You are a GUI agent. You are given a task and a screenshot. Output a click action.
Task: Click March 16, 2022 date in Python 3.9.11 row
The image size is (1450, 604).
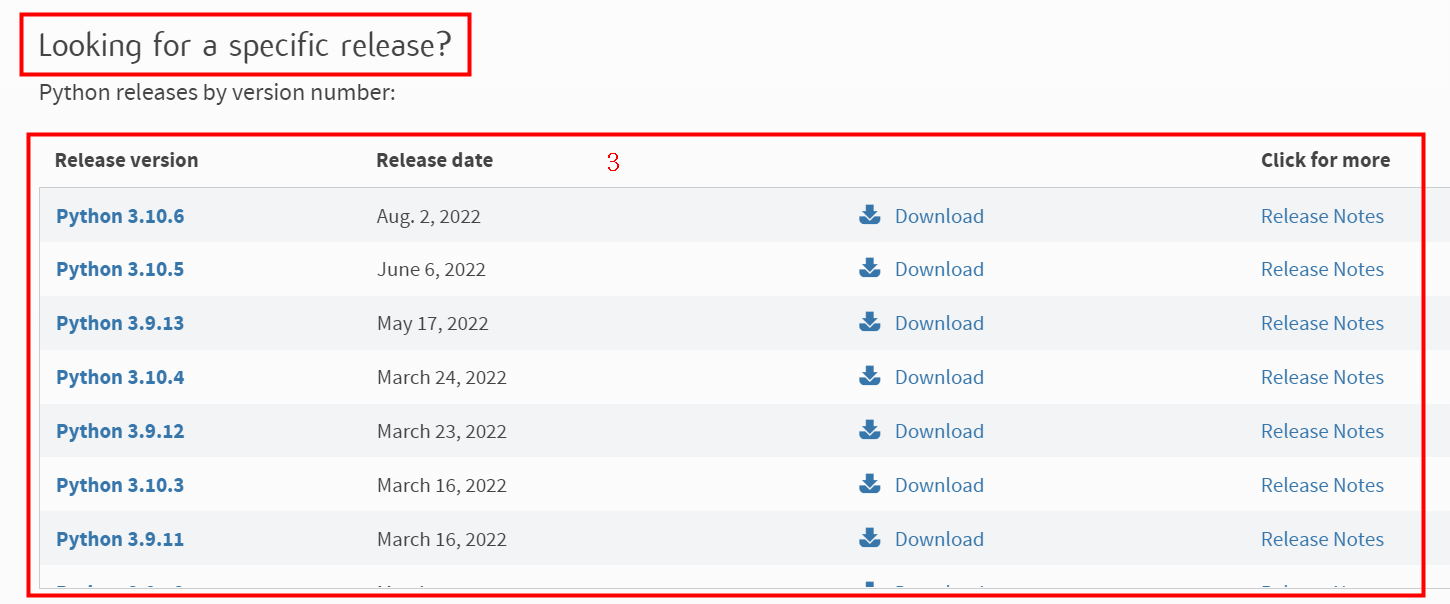pos(442,540)
